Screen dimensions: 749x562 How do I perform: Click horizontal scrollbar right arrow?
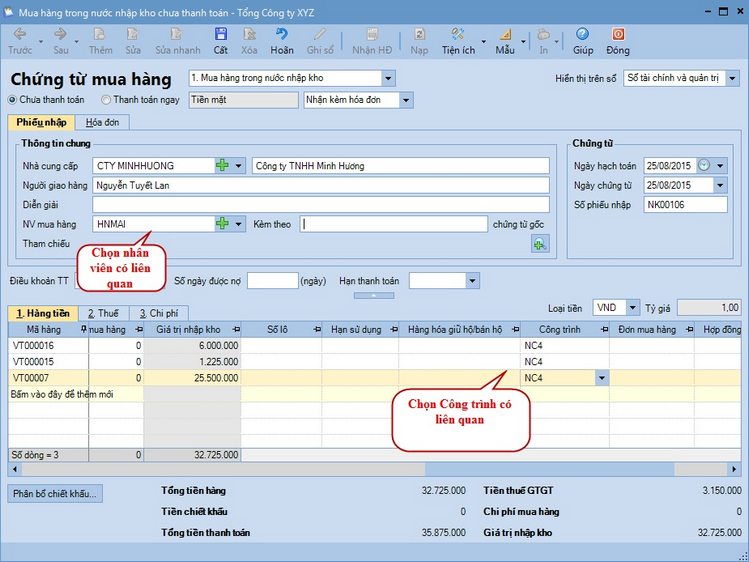click(x=734, y=469)
